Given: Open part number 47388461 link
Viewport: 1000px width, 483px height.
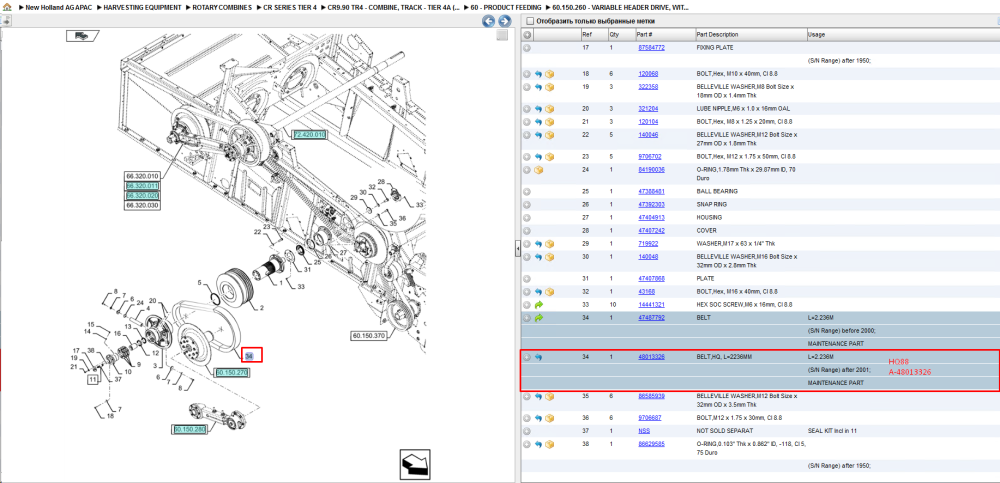Looking at the screenshot, I should [652, 191].
